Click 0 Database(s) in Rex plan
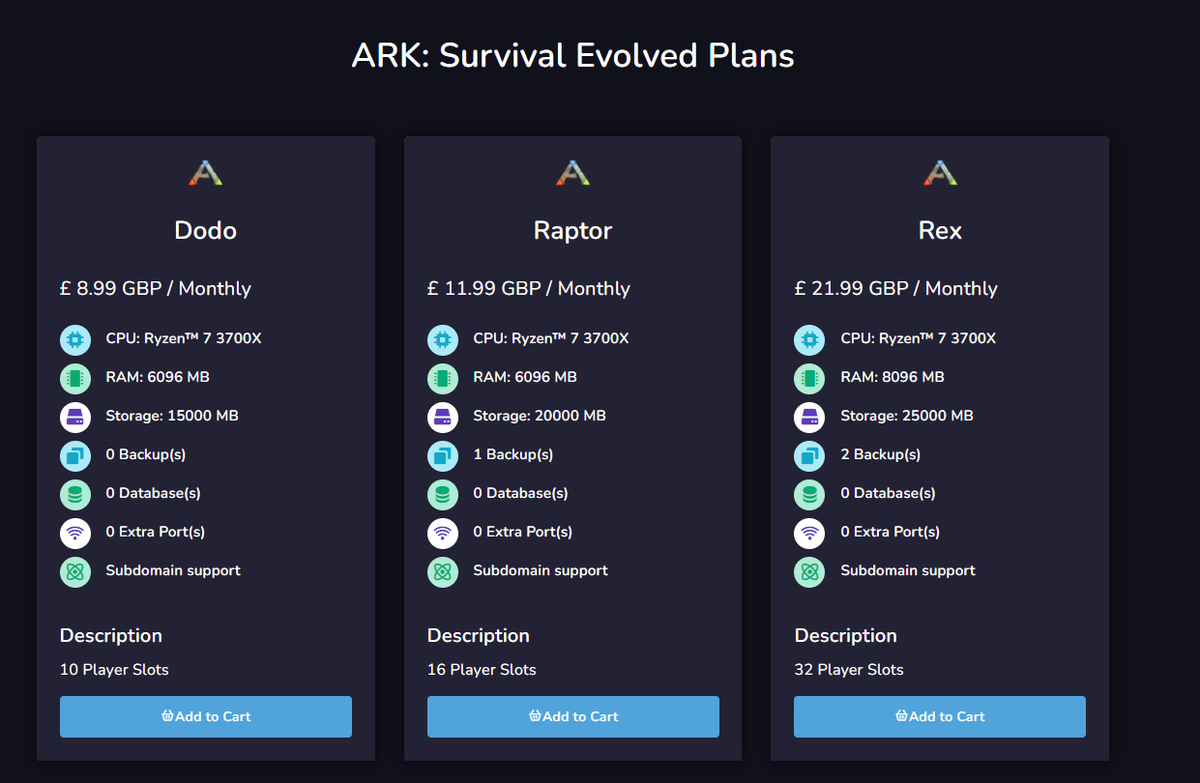This screenshot has width=1200, height=783. click(x=888, y=493)
